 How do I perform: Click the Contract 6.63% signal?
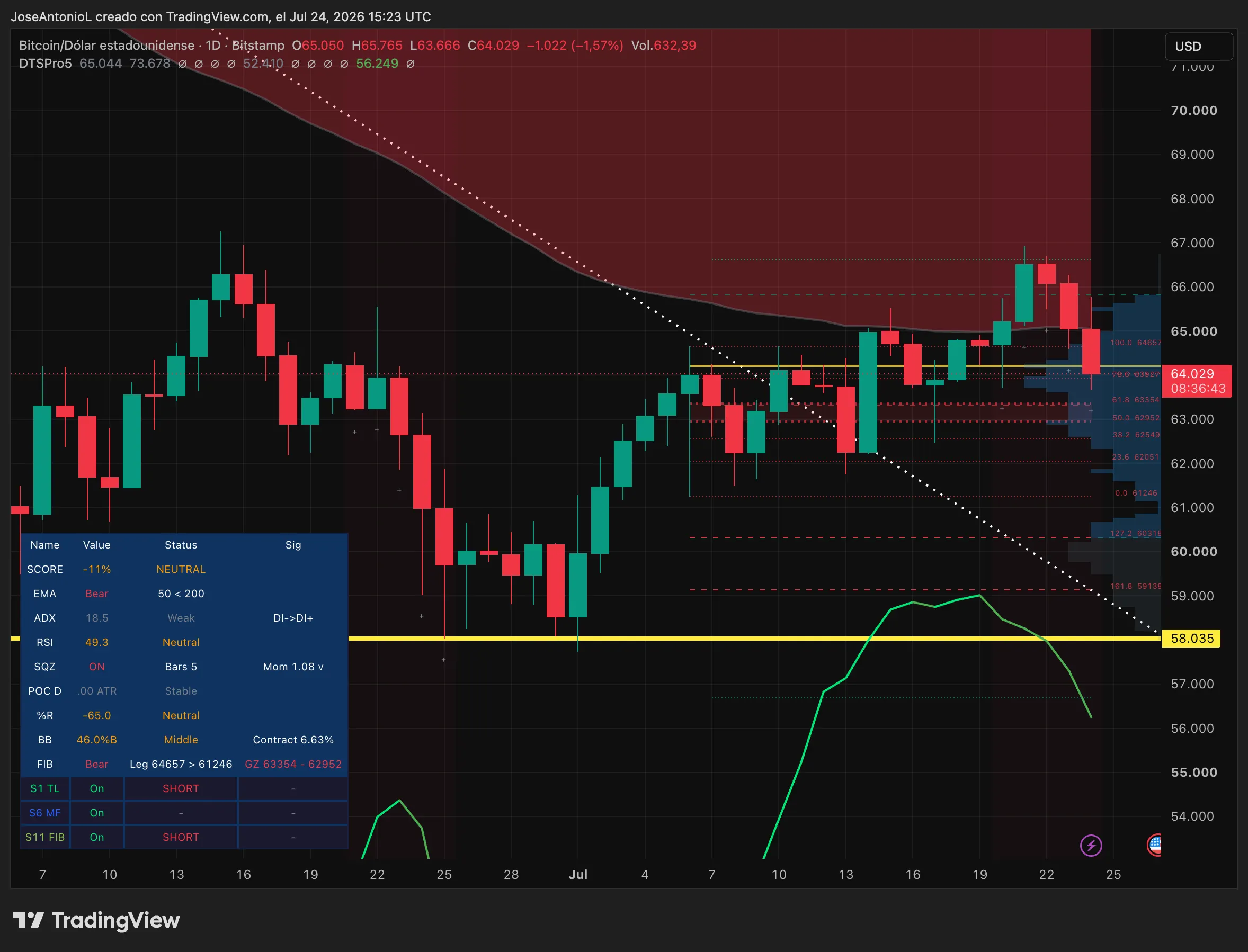coord(293,740)
